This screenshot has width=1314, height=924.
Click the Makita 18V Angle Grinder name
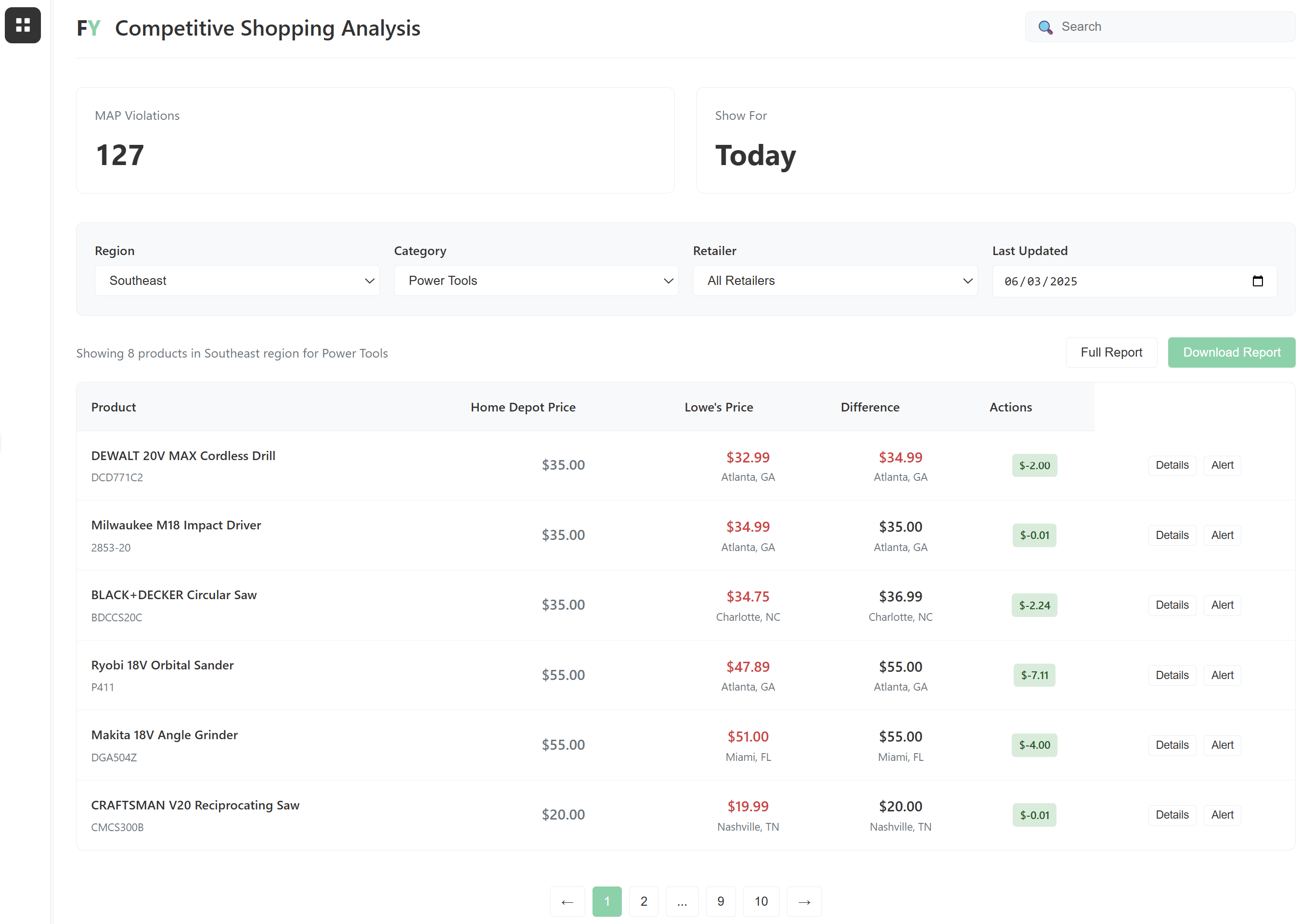[164, 735]
